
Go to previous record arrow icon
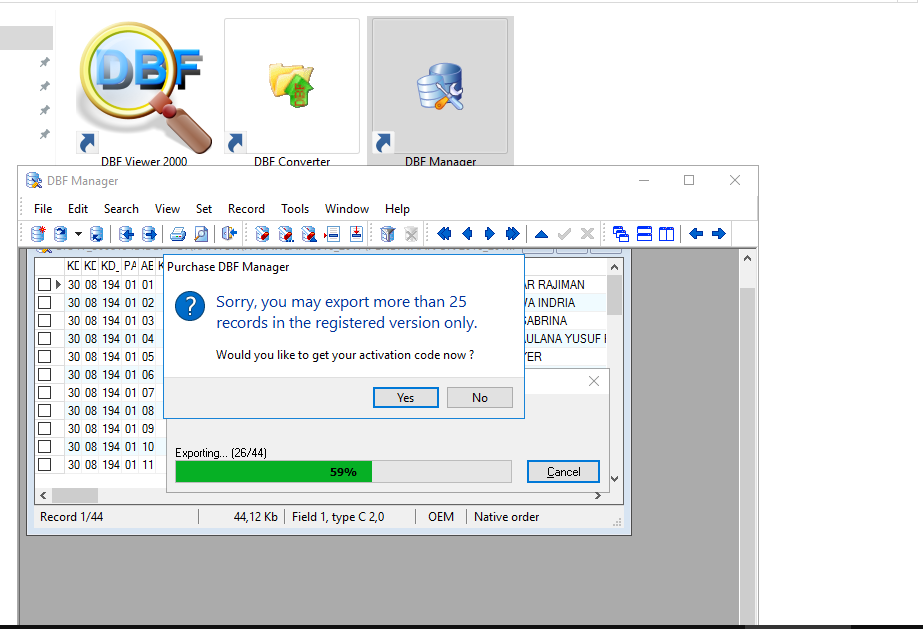tap(467, 234)
